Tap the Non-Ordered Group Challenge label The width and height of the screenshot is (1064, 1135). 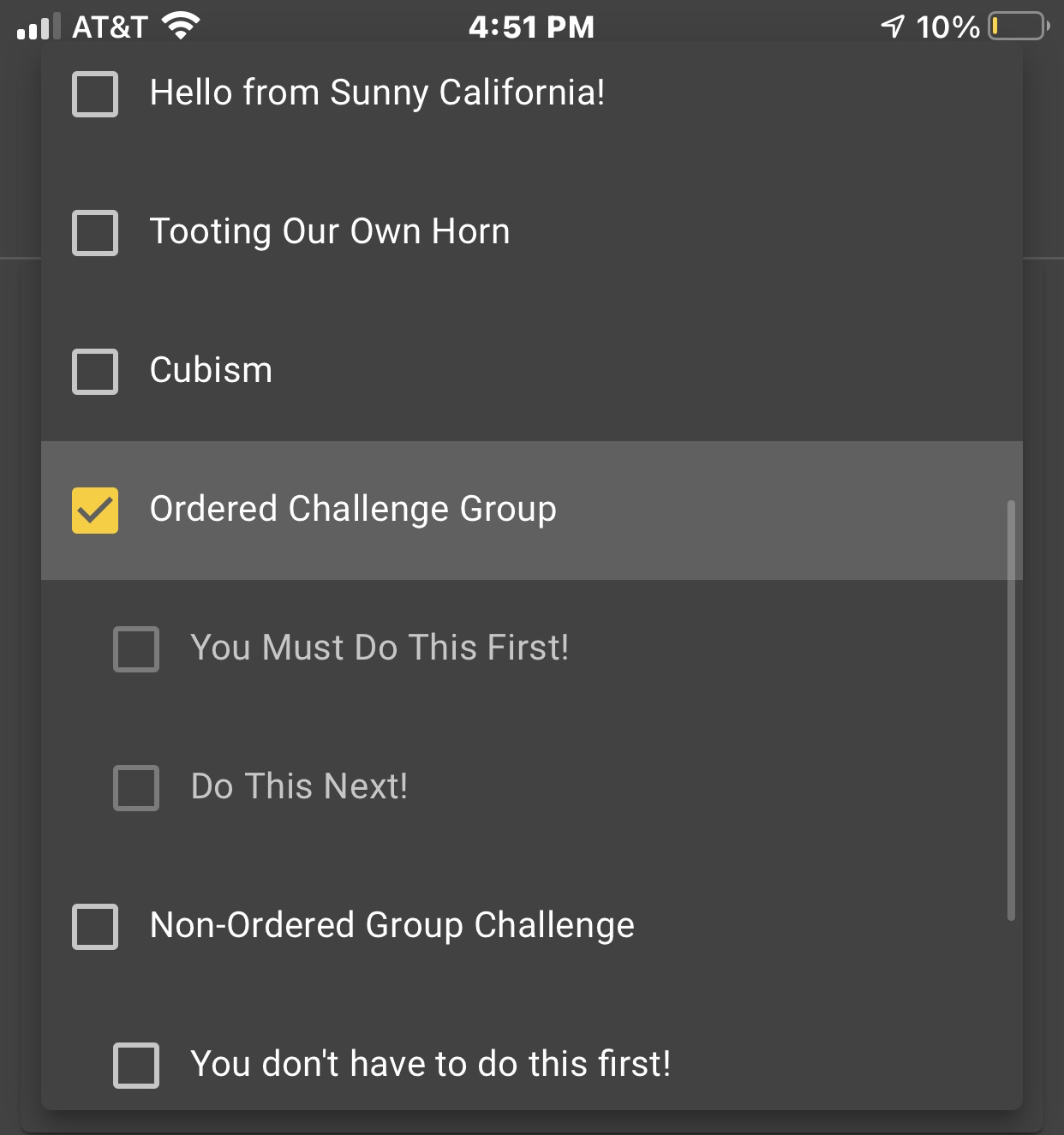tap(392, 926)
